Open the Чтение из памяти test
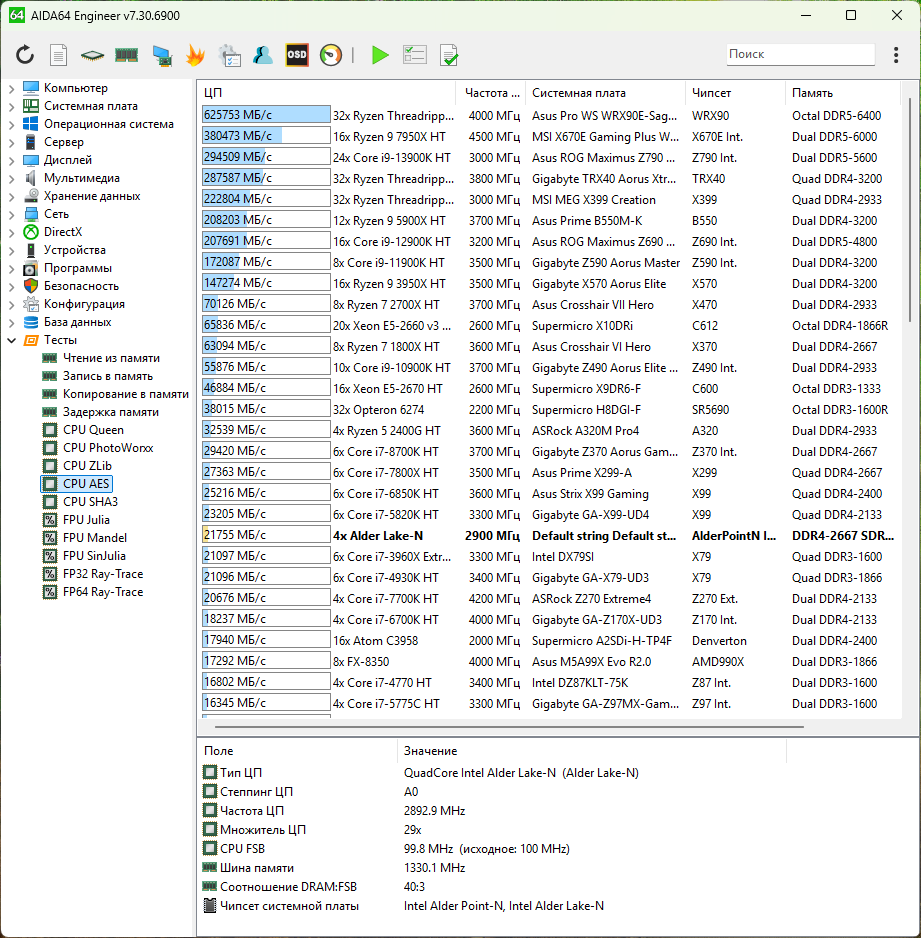Image resolution: width=921 pixels, height=938 pixels. [x=110, y=358]
